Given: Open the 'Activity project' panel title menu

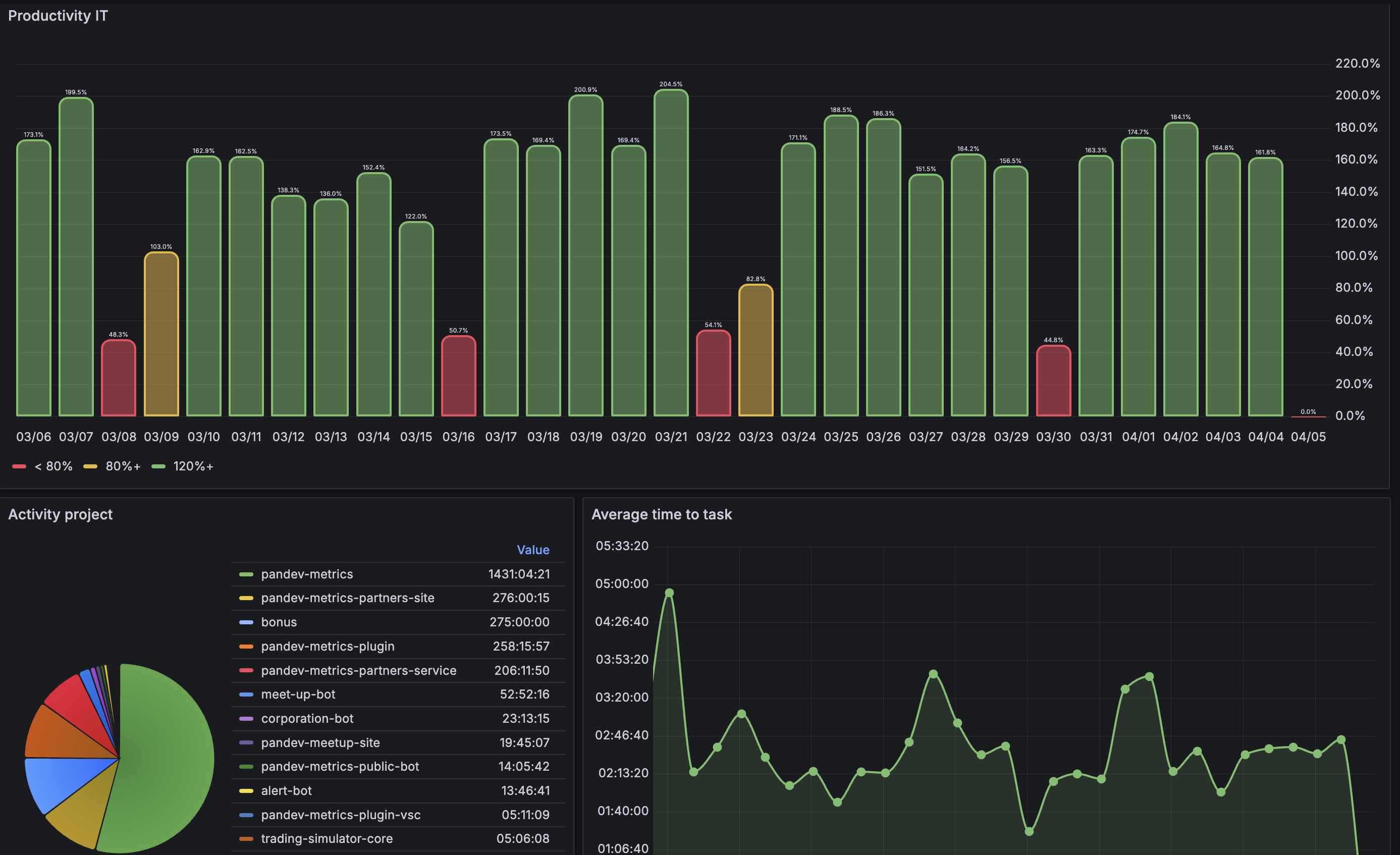Looking at the screenshot, I should [60, 515].
